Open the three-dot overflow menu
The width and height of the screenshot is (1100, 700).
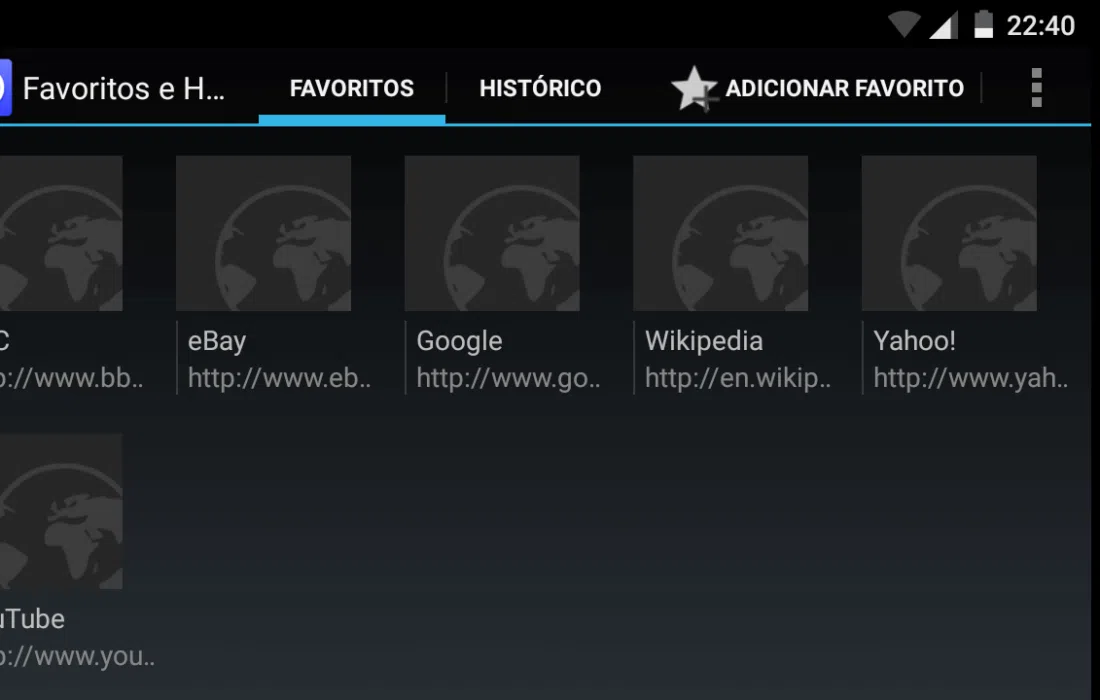[x=1036, y=88]
